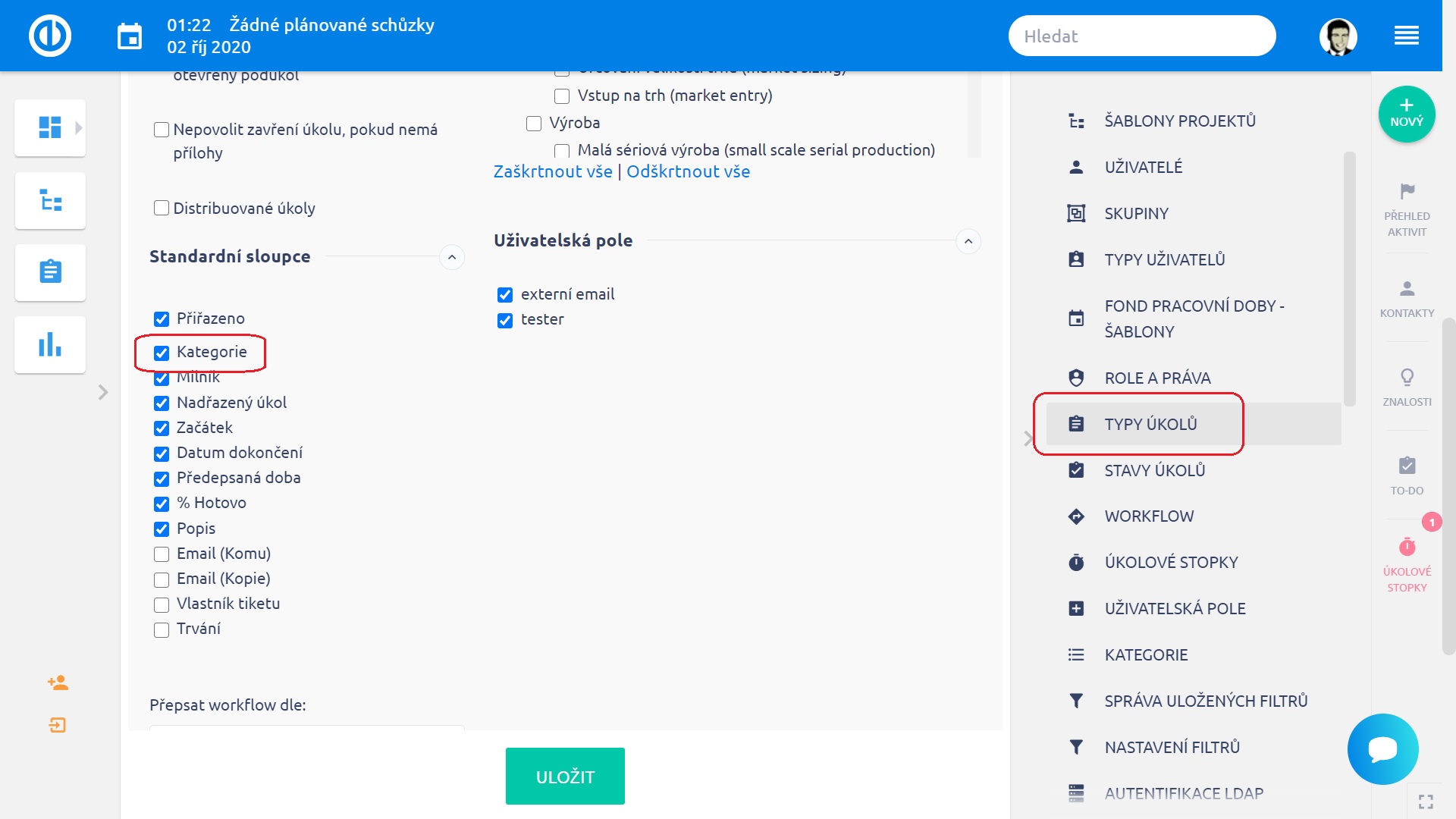Click the green Nový plus button
Image resolution: width=1456 pixels, height=819 pixels.
1407,114
